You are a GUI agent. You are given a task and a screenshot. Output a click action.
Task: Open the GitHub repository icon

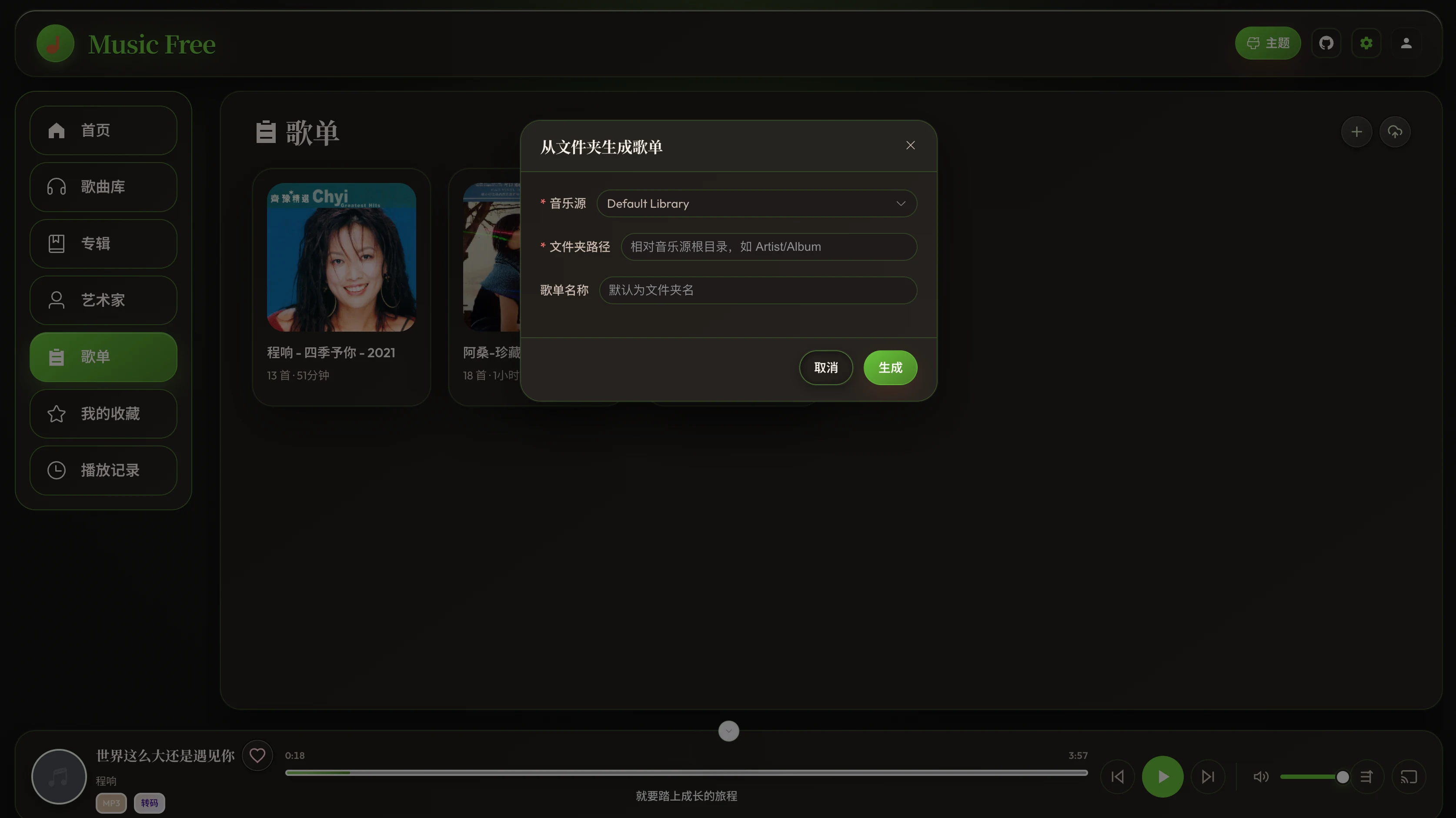pyautogui.click(x=1326, y=43)
